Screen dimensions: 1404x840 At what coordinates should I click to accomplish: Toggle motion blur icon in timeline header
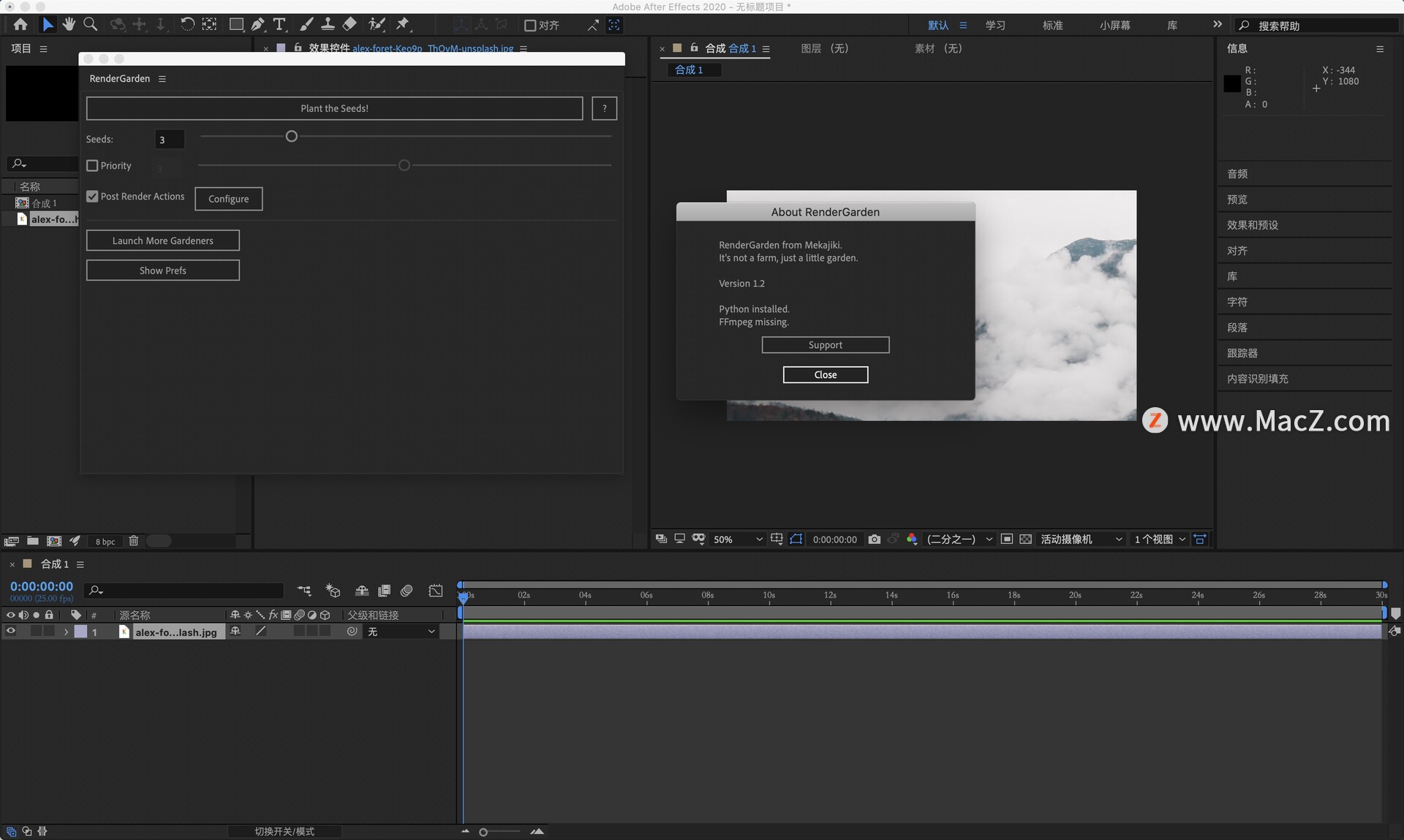point(407,591)
